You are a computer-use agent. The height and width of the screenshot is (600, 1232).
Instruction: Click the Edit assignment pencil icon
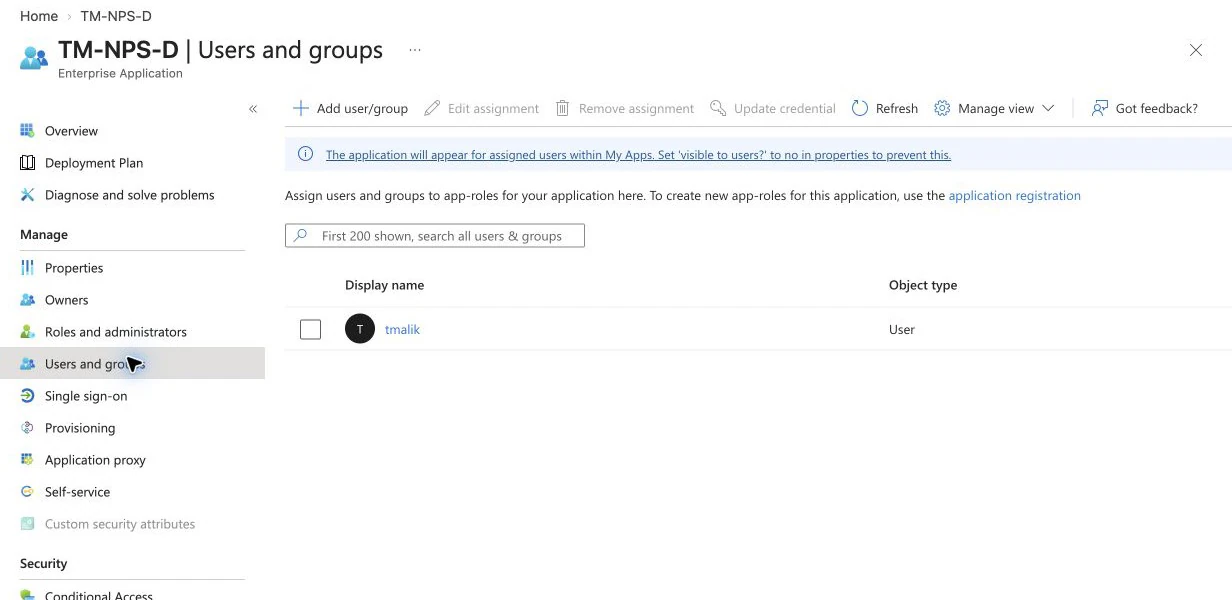432,108
